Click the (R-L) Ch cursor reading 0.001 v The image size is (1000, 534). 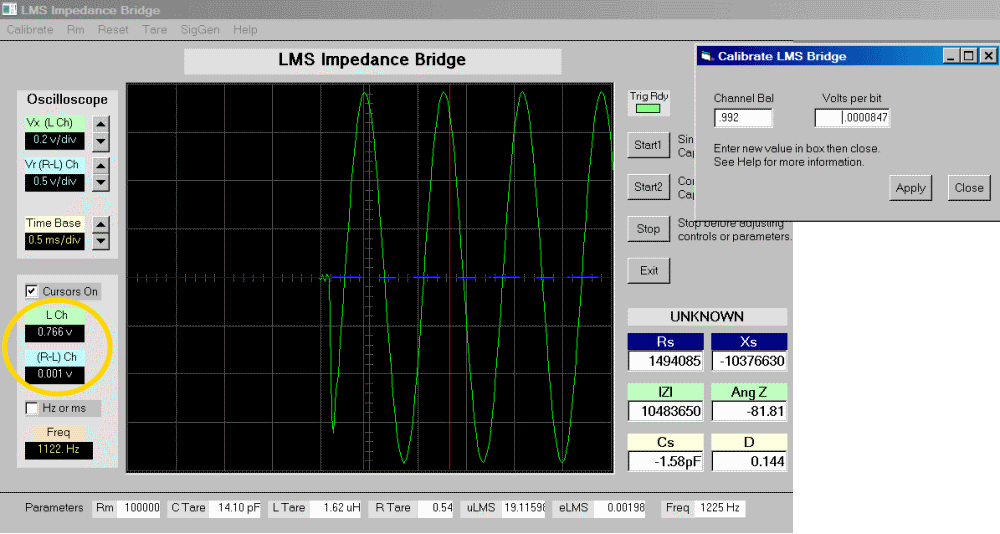[55, 374]
